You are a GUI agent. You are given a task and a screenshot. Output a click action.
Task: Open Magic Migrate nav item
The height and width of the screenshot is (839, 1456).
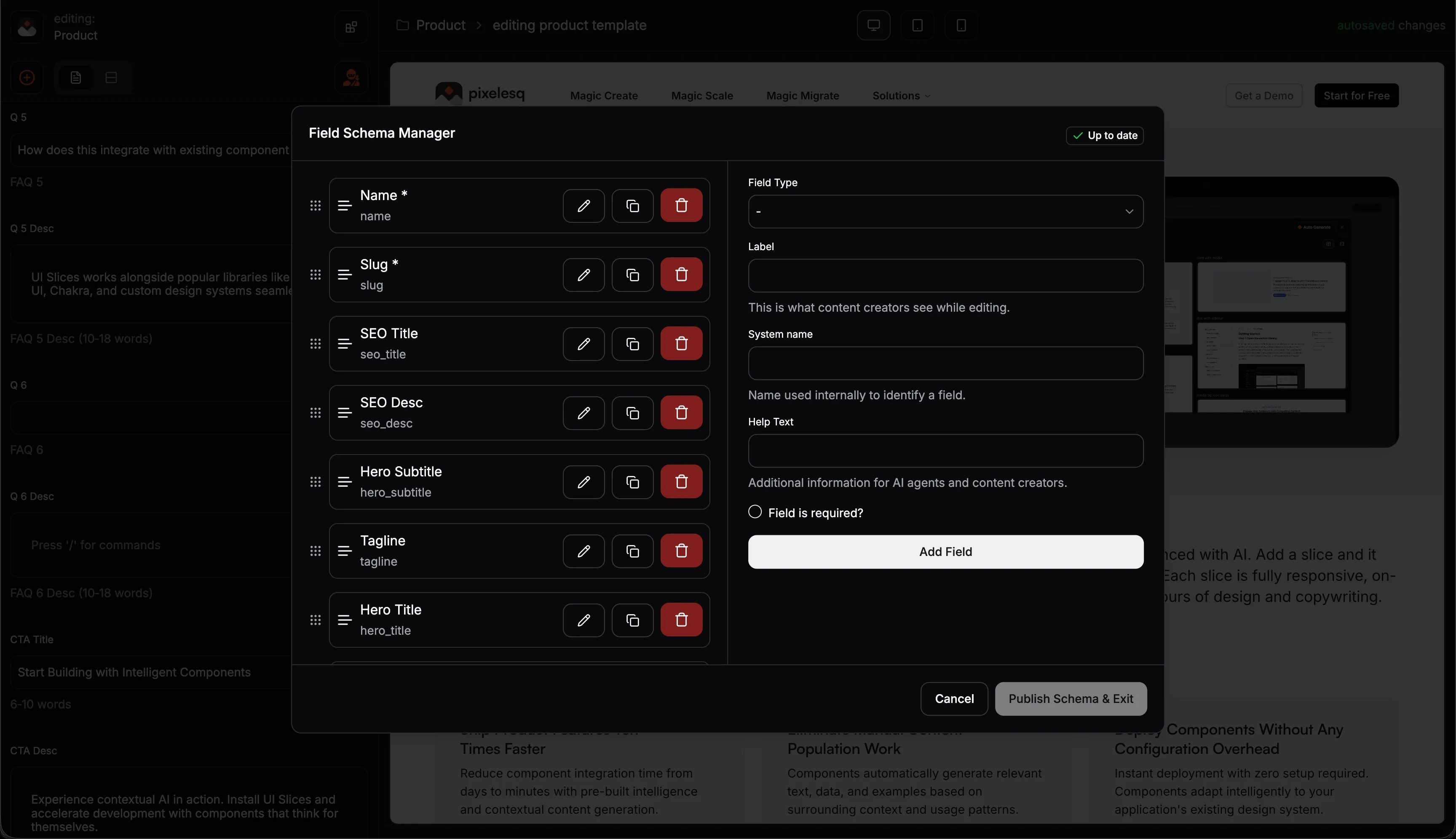tap(802, 96)
